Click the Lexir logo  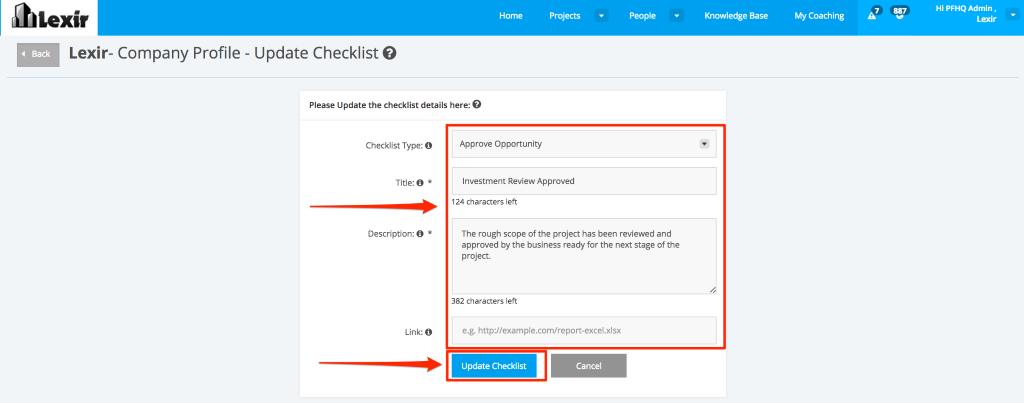click(49, 18)
